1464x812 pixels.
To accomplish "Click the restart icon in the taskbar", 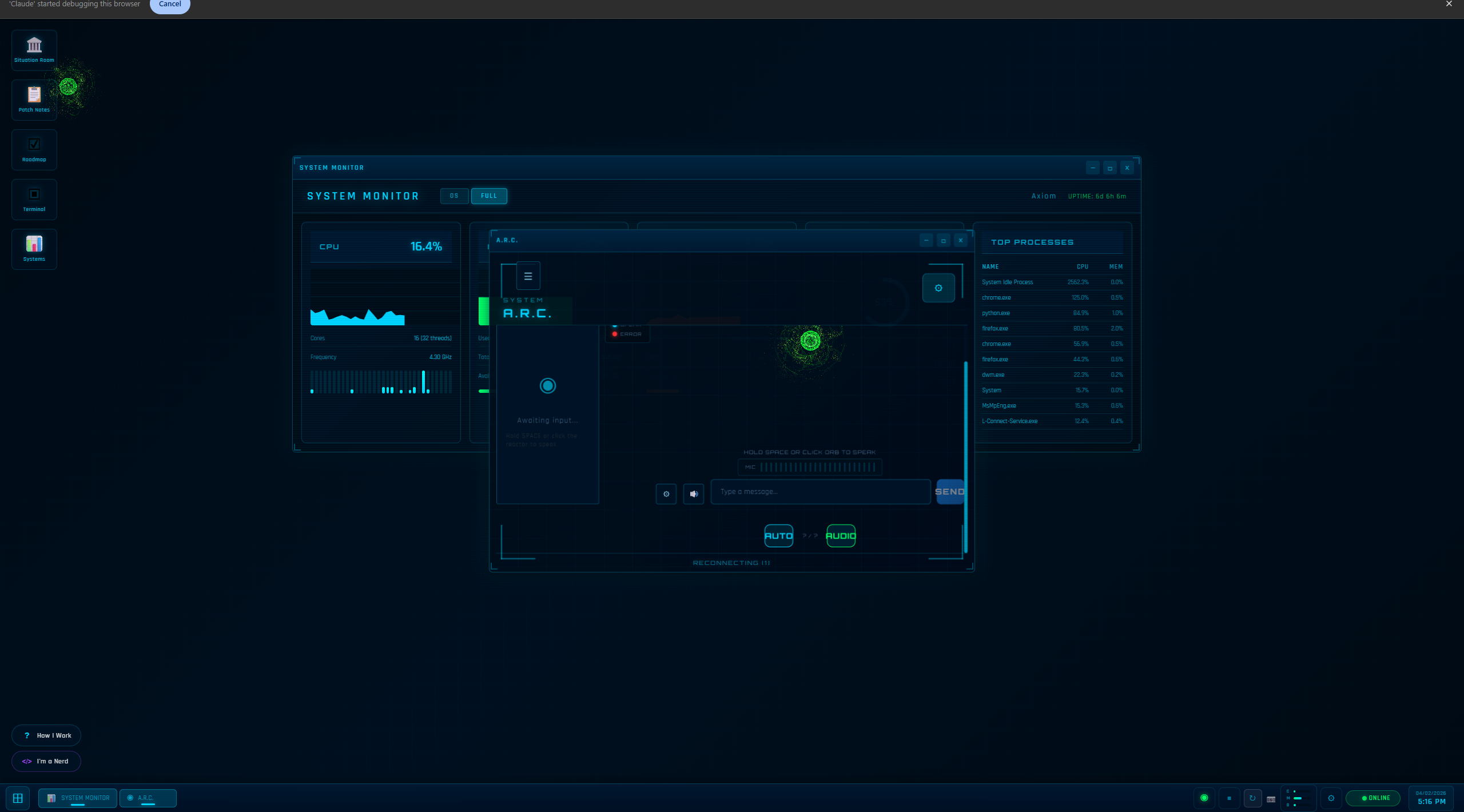I will pyautogui.click(x=1252, y=798).
